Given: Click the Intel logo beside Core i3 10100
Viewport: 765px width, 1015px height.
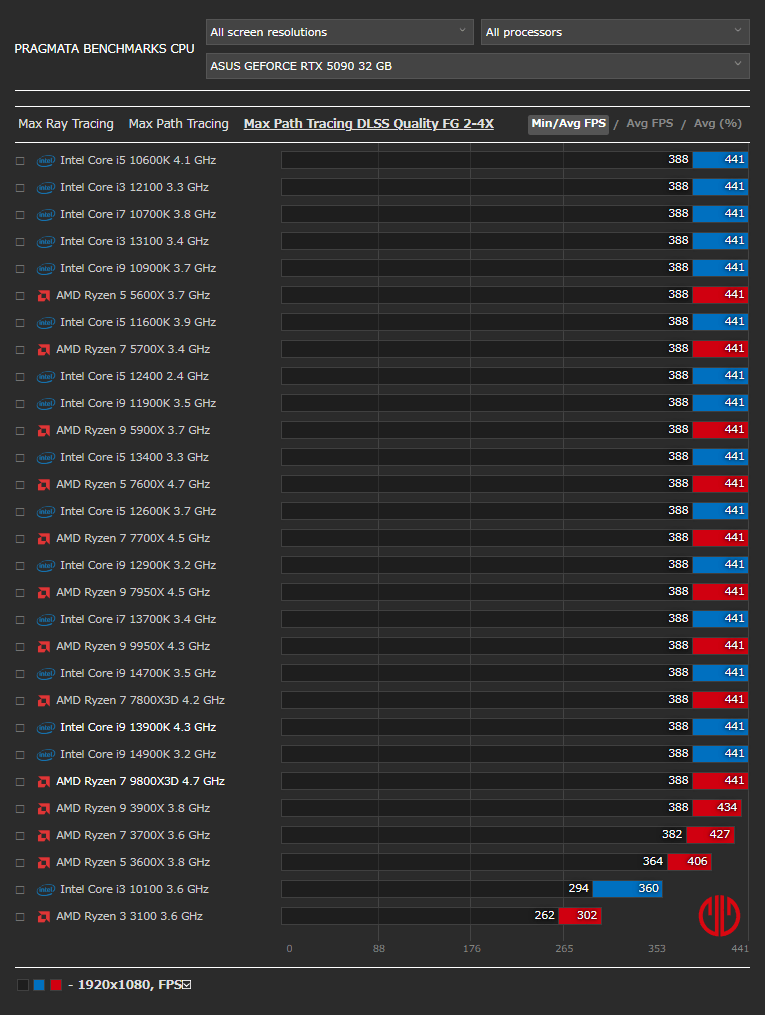Looking at the screenshot, I should point(45,890).
